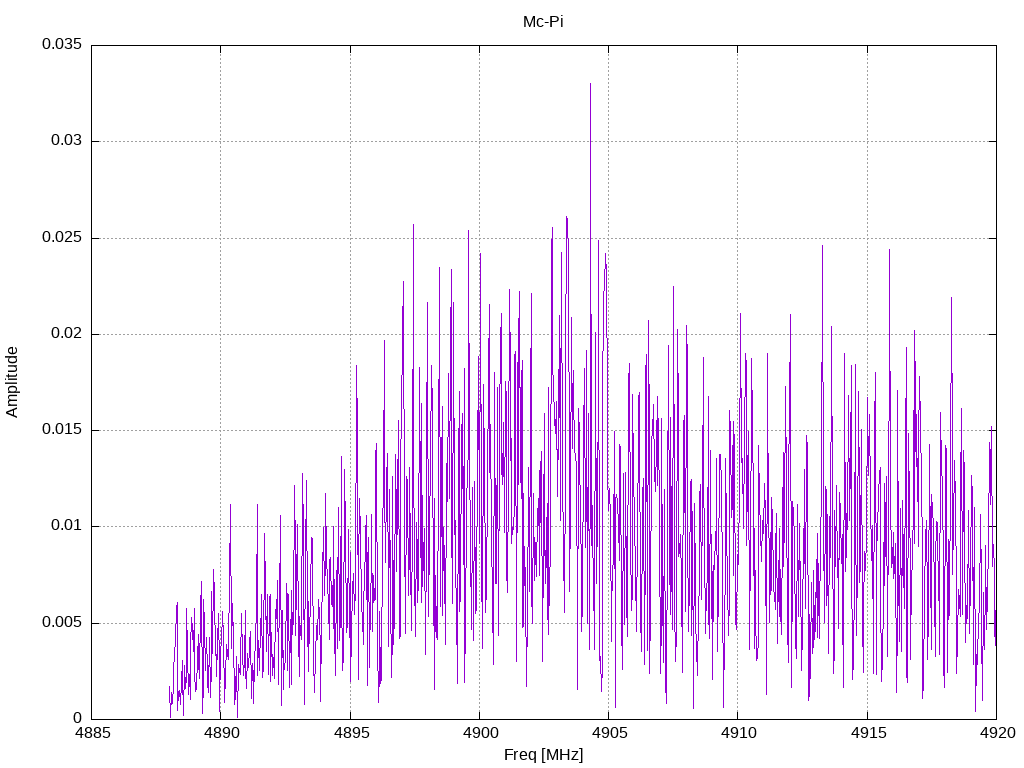
Task: Click the plot title 'Mc-Pi'
Action: pyautogui.click(x=543, y=22)
